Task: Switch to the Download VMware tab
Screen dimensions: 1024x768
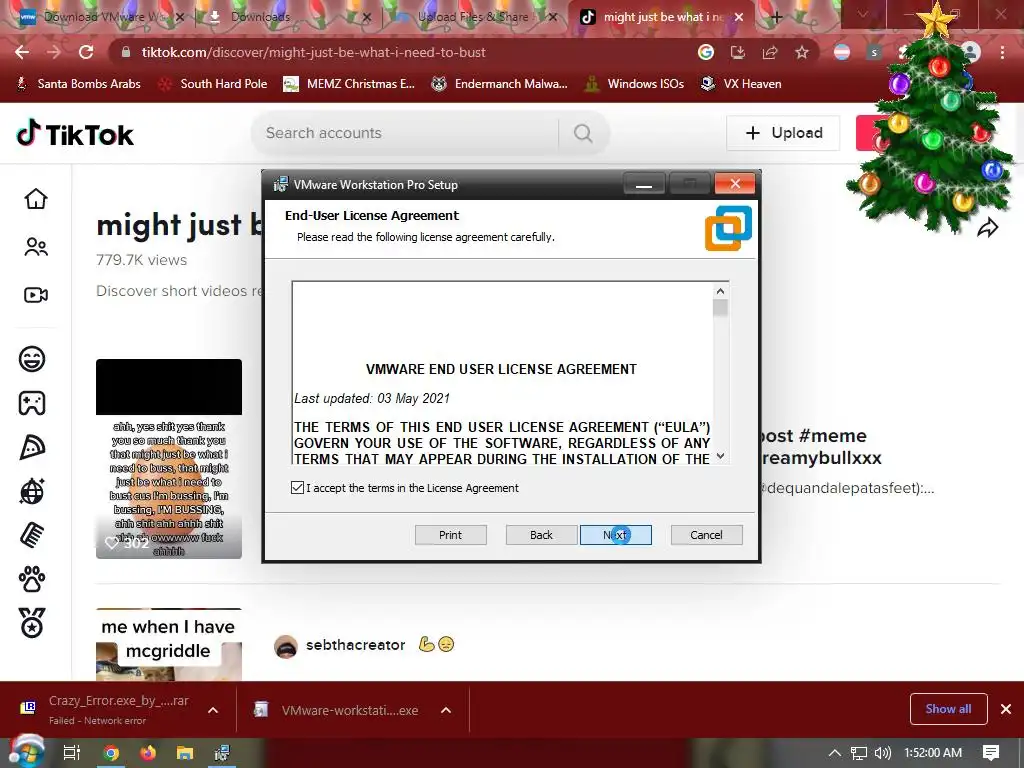Action: click(101, 17)
